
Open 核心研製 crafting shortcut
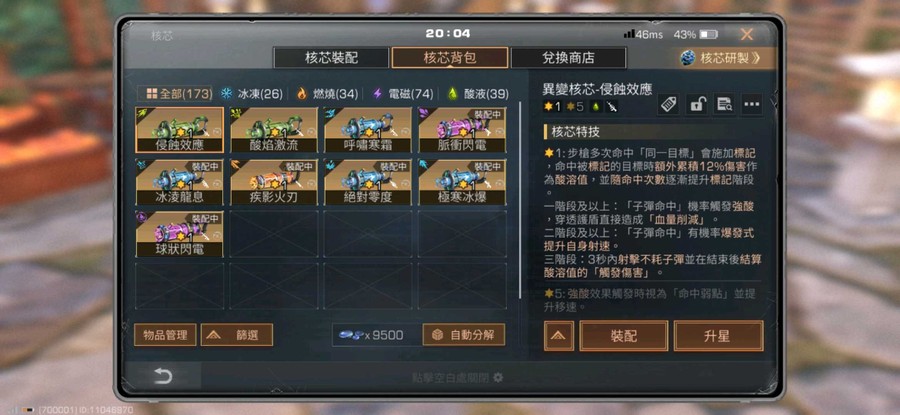pos(721,58)
